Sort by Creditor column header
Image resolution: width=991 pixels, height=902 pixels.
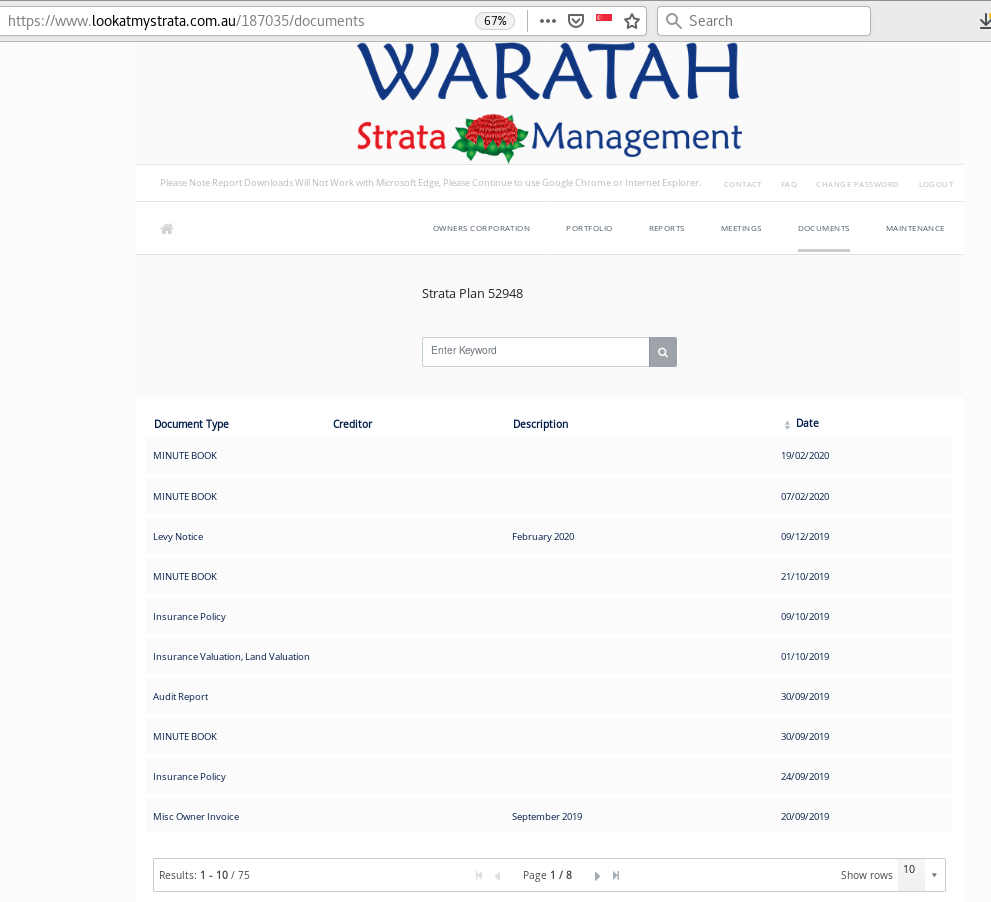point(353,424)
